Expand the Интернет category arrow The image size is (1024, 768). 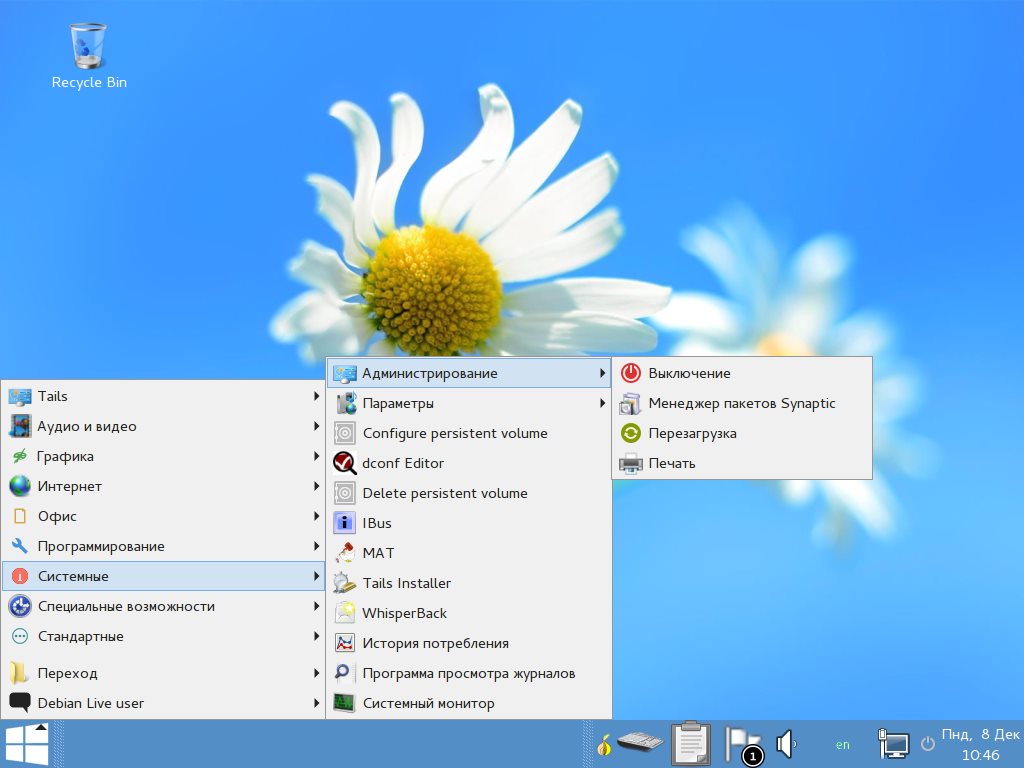tap(316, 486)
